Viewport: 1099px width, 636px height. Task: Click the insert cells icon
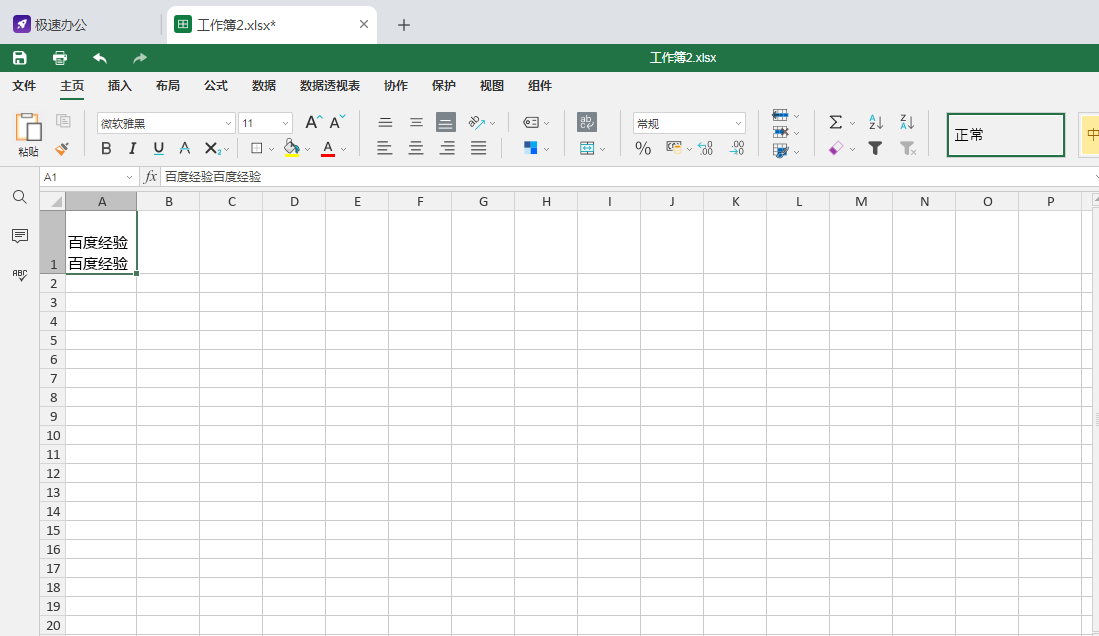coord(780,116)
